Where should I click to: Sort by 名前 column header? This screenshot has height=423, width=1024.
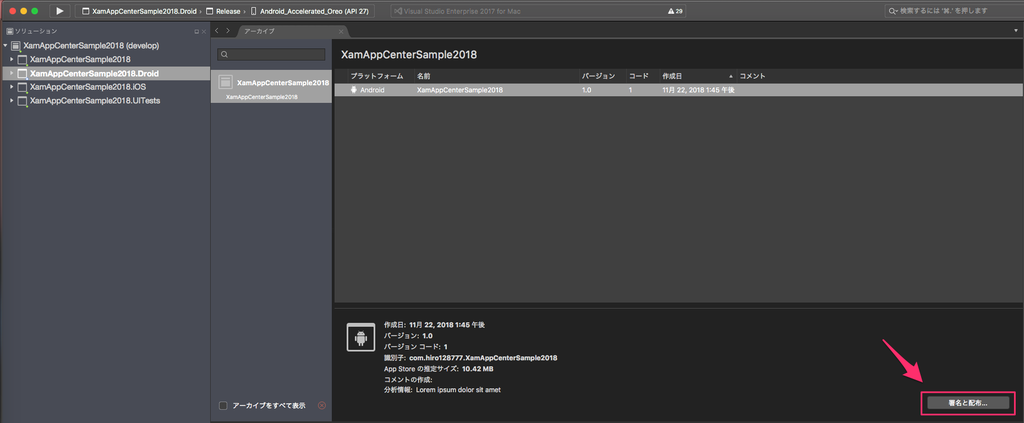[x=424, y=76]
